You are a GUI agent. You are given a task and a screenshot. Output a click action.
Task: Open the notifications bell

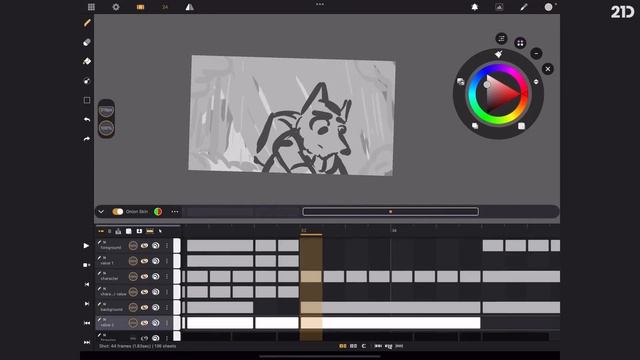tap(475, 7)
